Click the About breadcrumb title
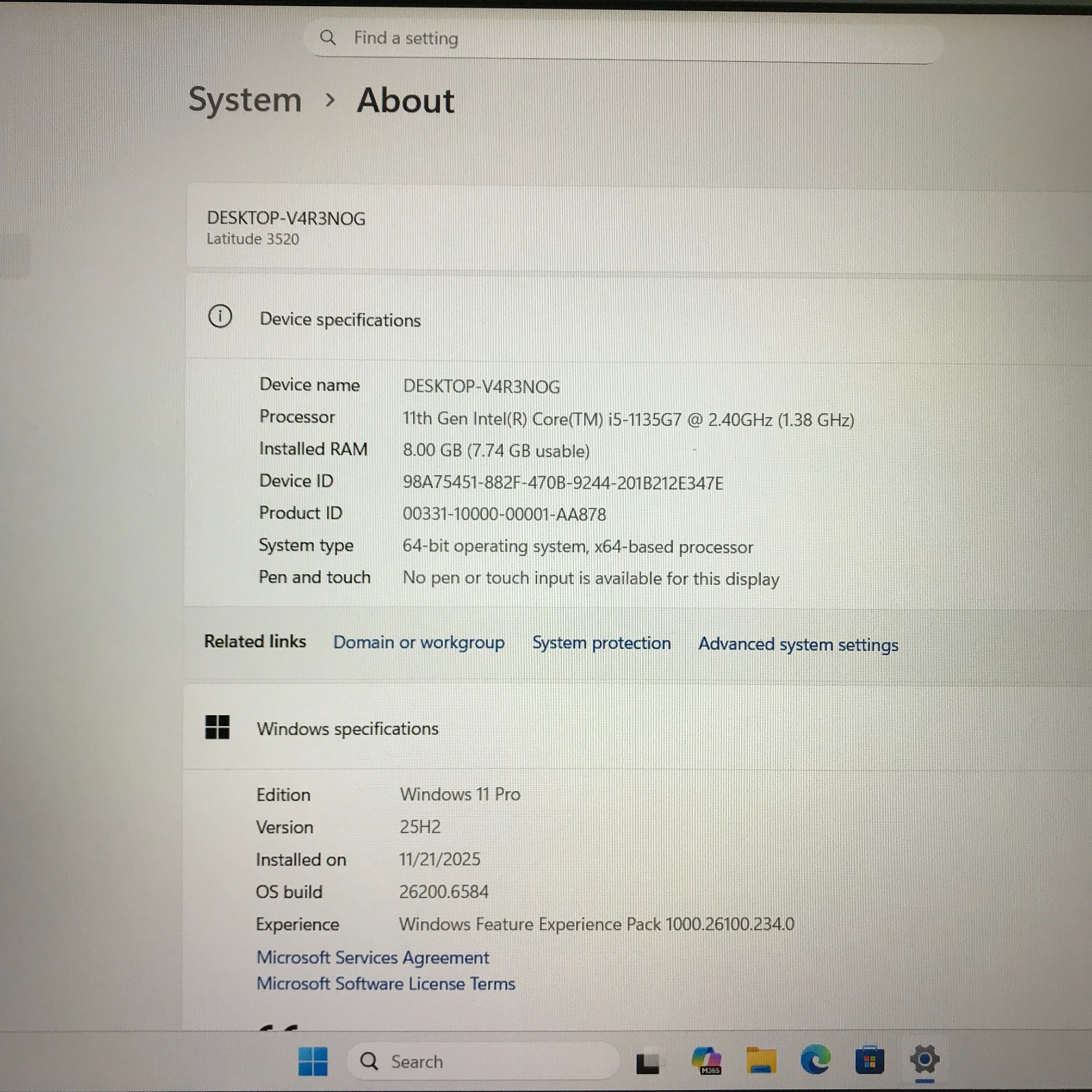Screen dimensions: 1092x1092 click(x=405, y=101)
